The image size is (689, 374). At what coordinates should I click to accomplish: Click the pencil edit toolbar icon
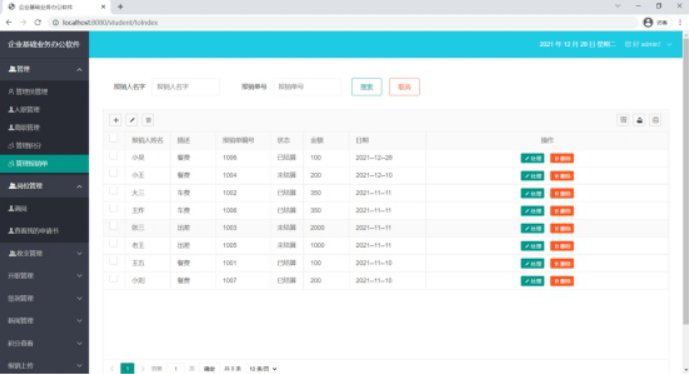132,120
